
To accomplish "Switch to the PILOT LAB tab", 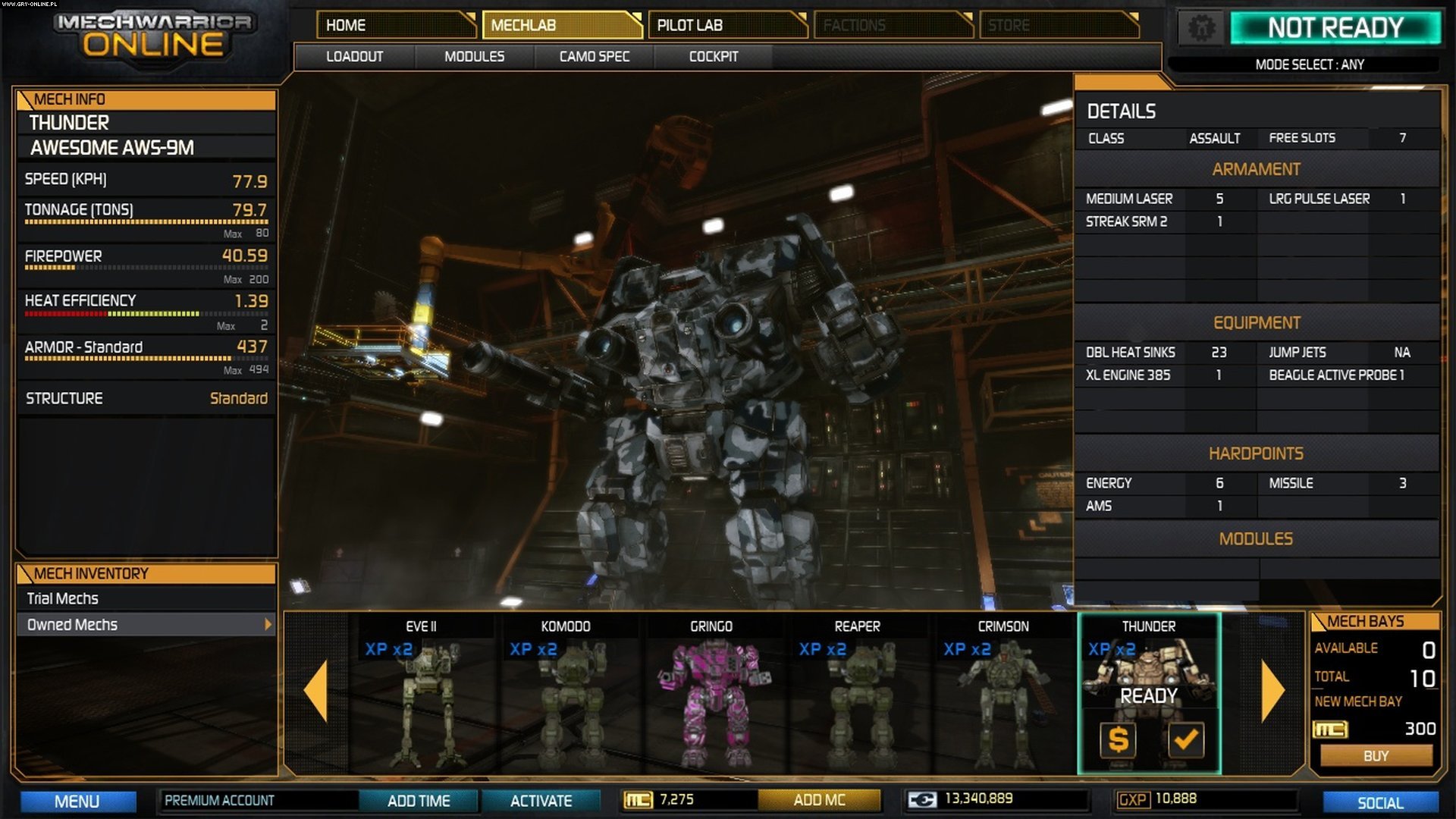I will (727, 25).
